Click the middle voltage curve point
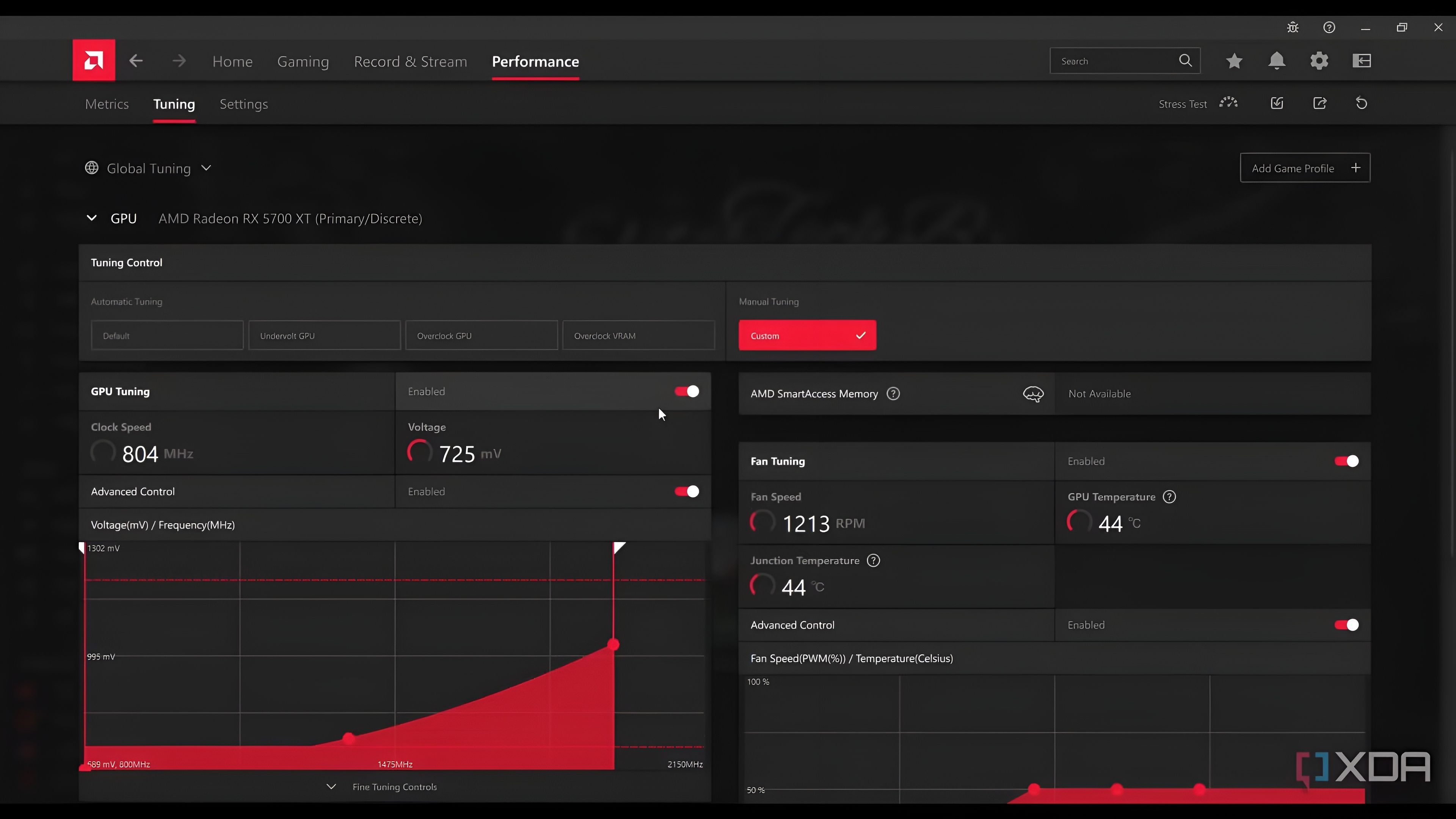The width and height of the screenshot is (1456, 819). [349, 738]
